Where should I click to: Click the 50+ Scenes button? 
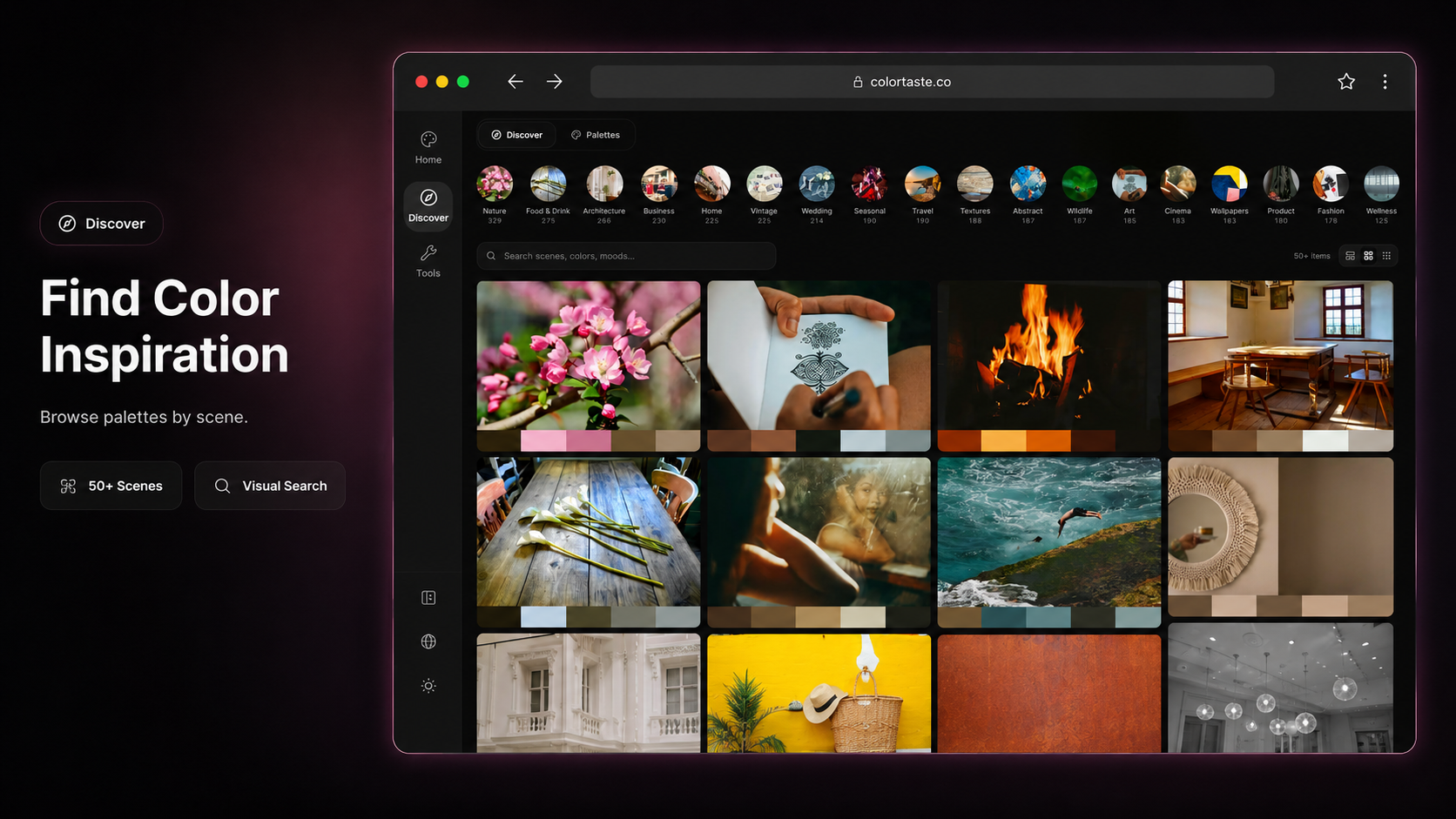click(111, 486)
